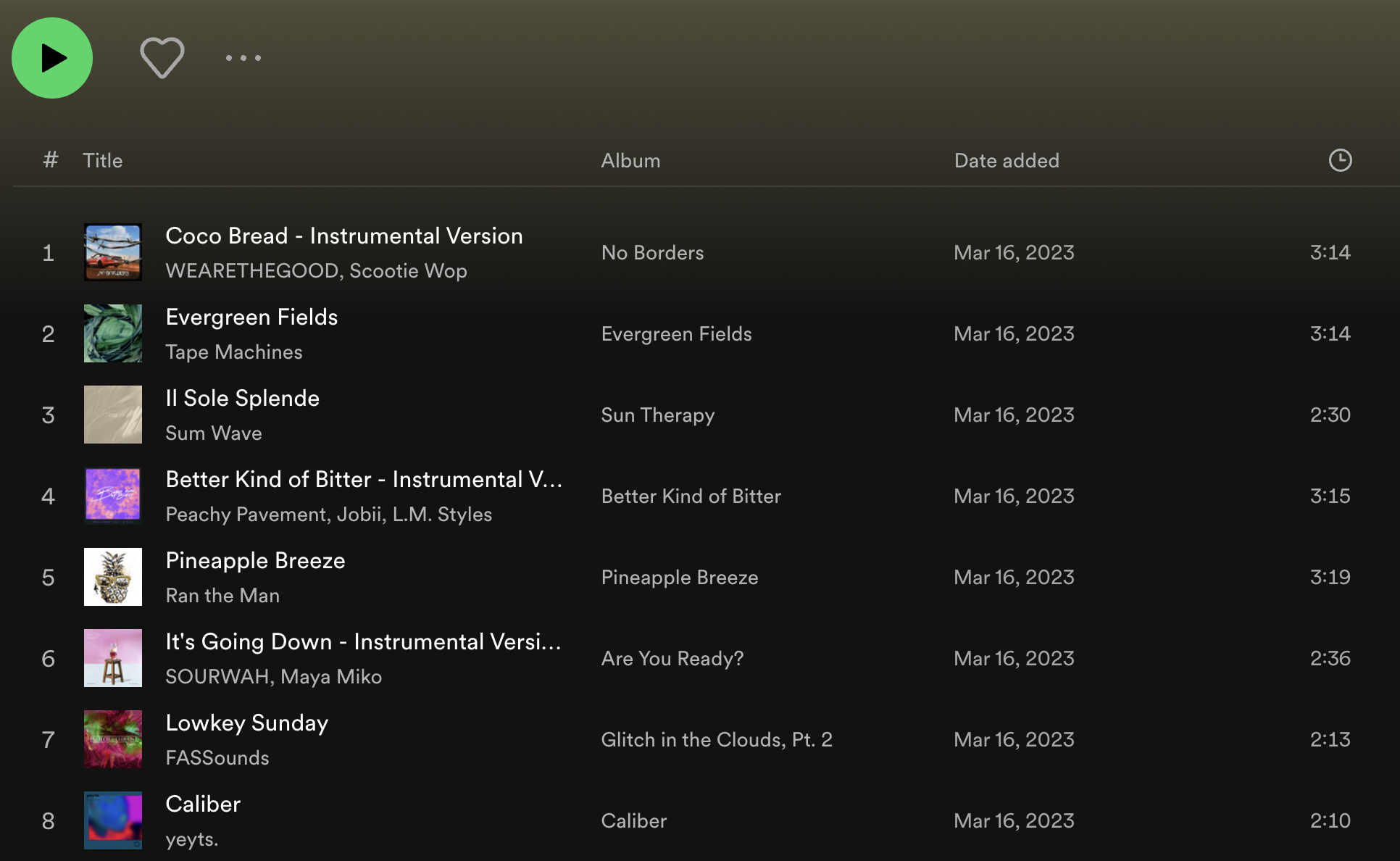Select the Il Sole Splende track title

pos(242,398)
